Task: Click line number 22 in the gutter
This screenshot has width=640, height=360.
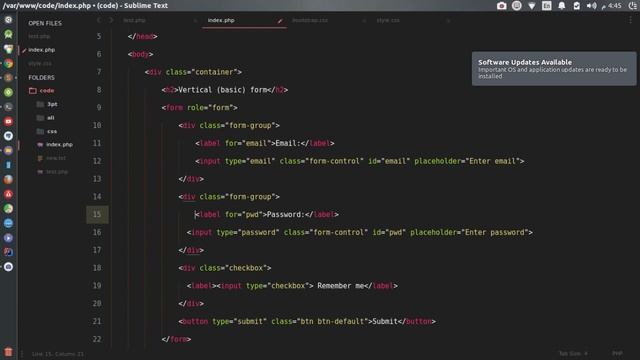Action: (x=97, y=339)
